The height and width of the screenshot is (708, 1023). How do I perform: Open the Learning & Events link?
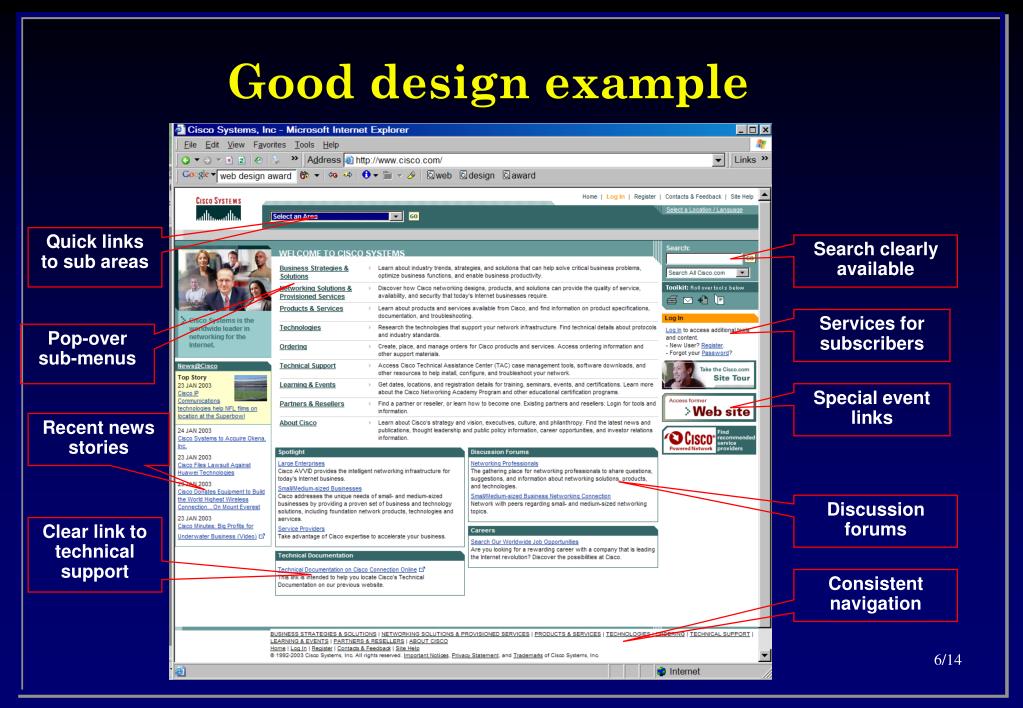pyautogui.click(x=307, y=384)
